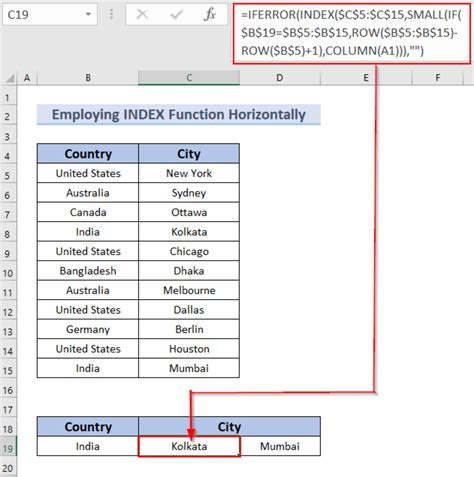This screenshot has height=477, width=474.
Task: Click the Bangladesh cell in Country column
Action: coord(88,271)
